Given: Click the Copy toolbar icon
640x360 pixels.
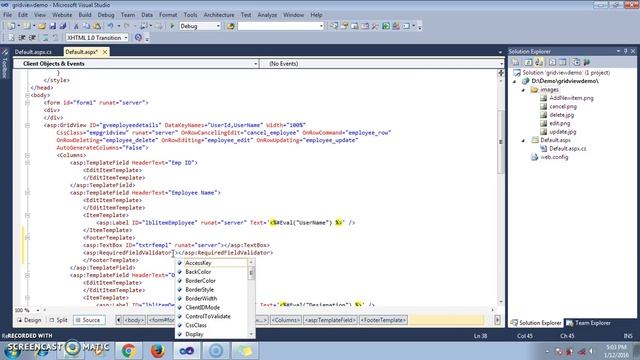Looking at the screenshot, I should (87, 26).
